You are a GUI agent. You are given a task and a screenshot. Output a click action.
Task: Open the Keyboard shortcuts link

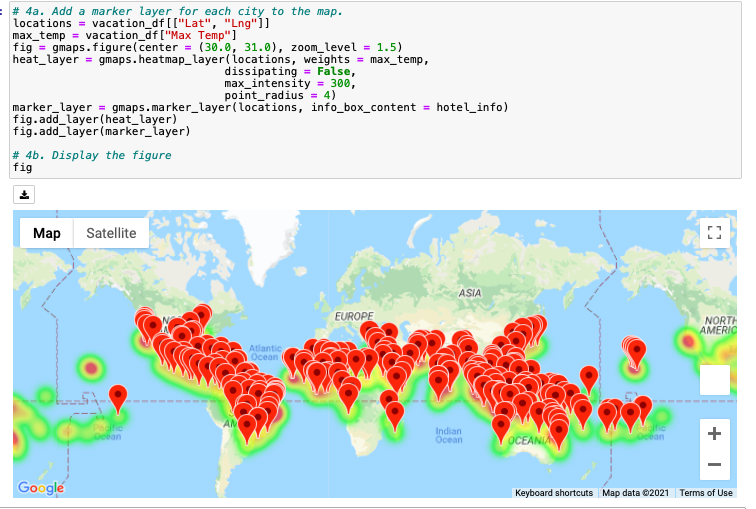554,493
